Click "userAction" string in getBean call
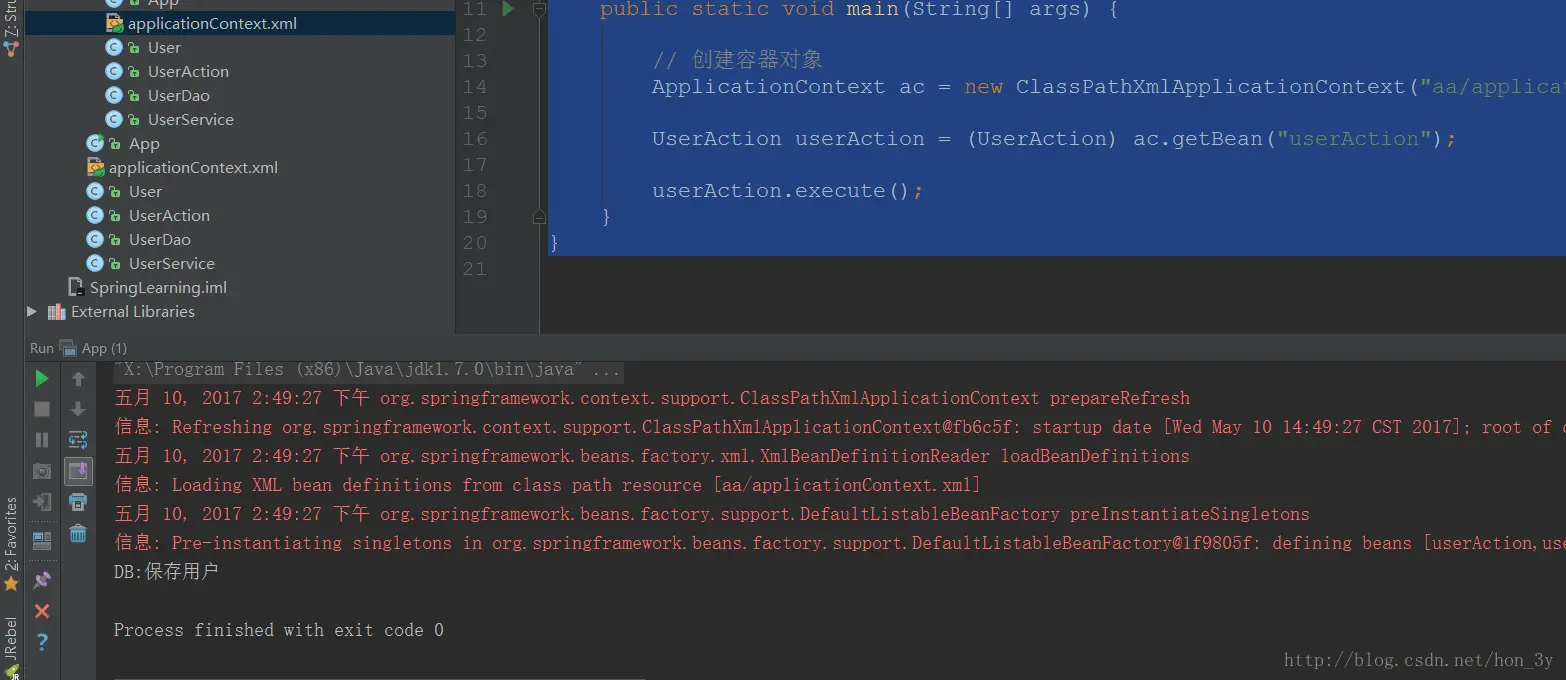 coord(1353,139)
